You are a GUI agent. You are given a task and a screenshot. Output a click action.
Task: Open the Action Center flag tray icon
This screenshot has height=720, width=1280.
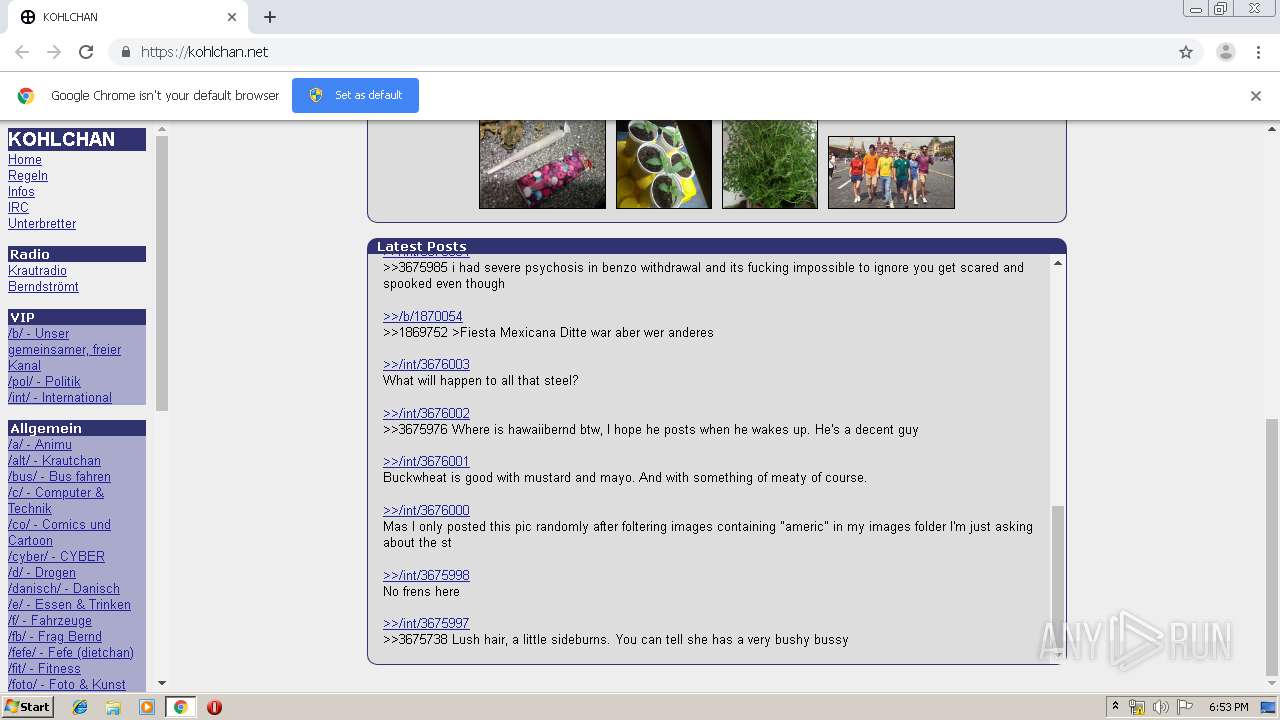tap(1184, 707)
